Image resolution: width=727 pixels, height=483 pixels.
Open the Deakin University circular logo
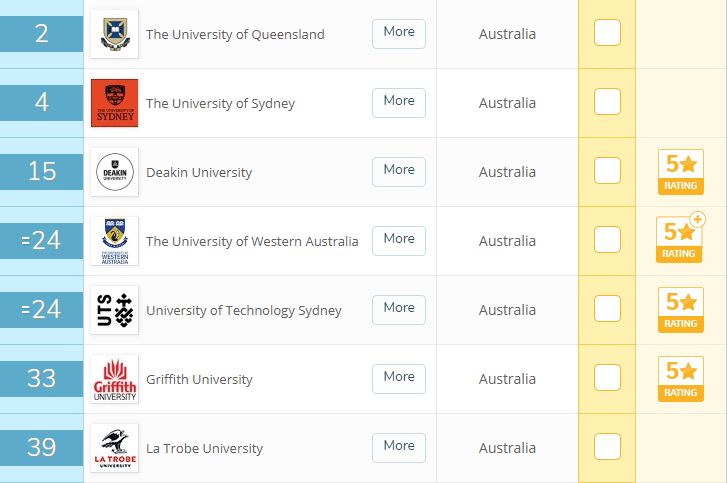pyautogui.click(x=115, y=172)
